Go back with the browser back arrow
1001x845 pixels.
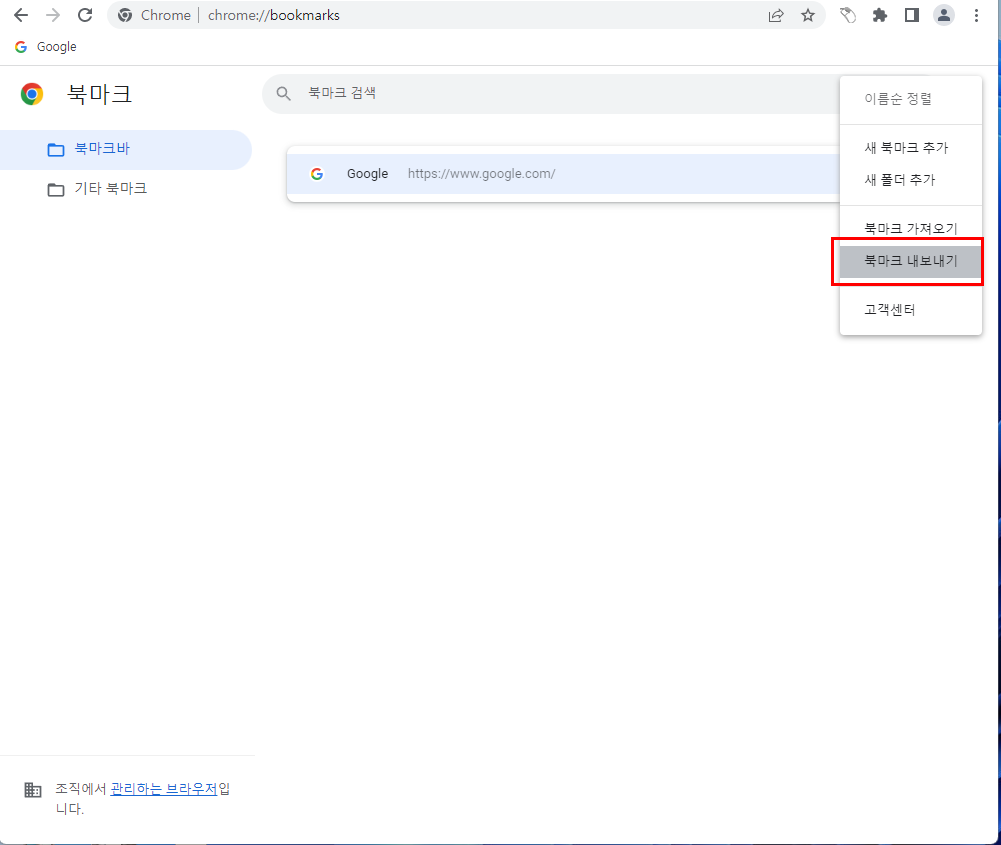21,15
